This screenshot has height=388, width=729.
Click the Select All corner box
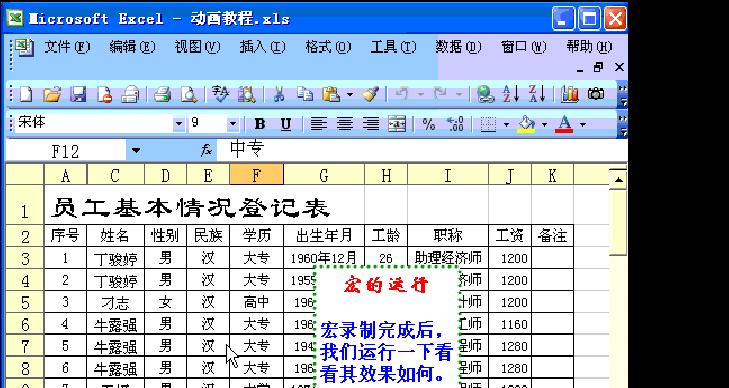click(25, 175)
